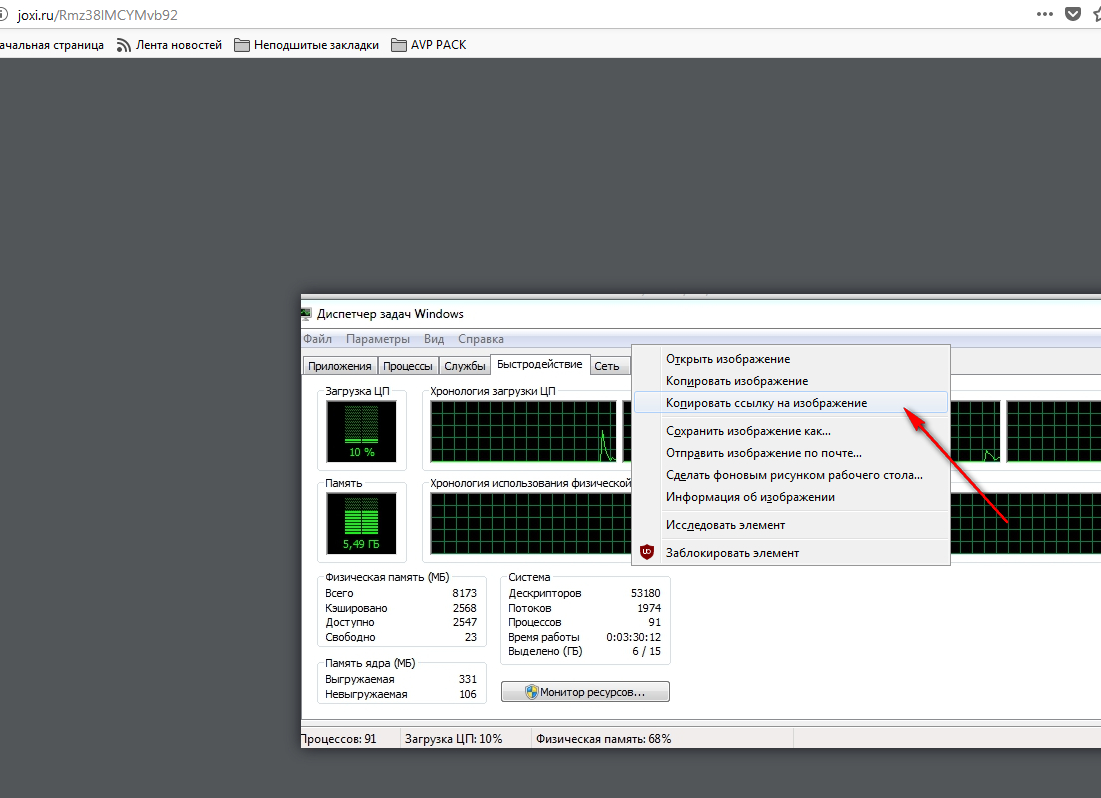Choose Исследовать элемент from context menu

click(x=791, y=525)
